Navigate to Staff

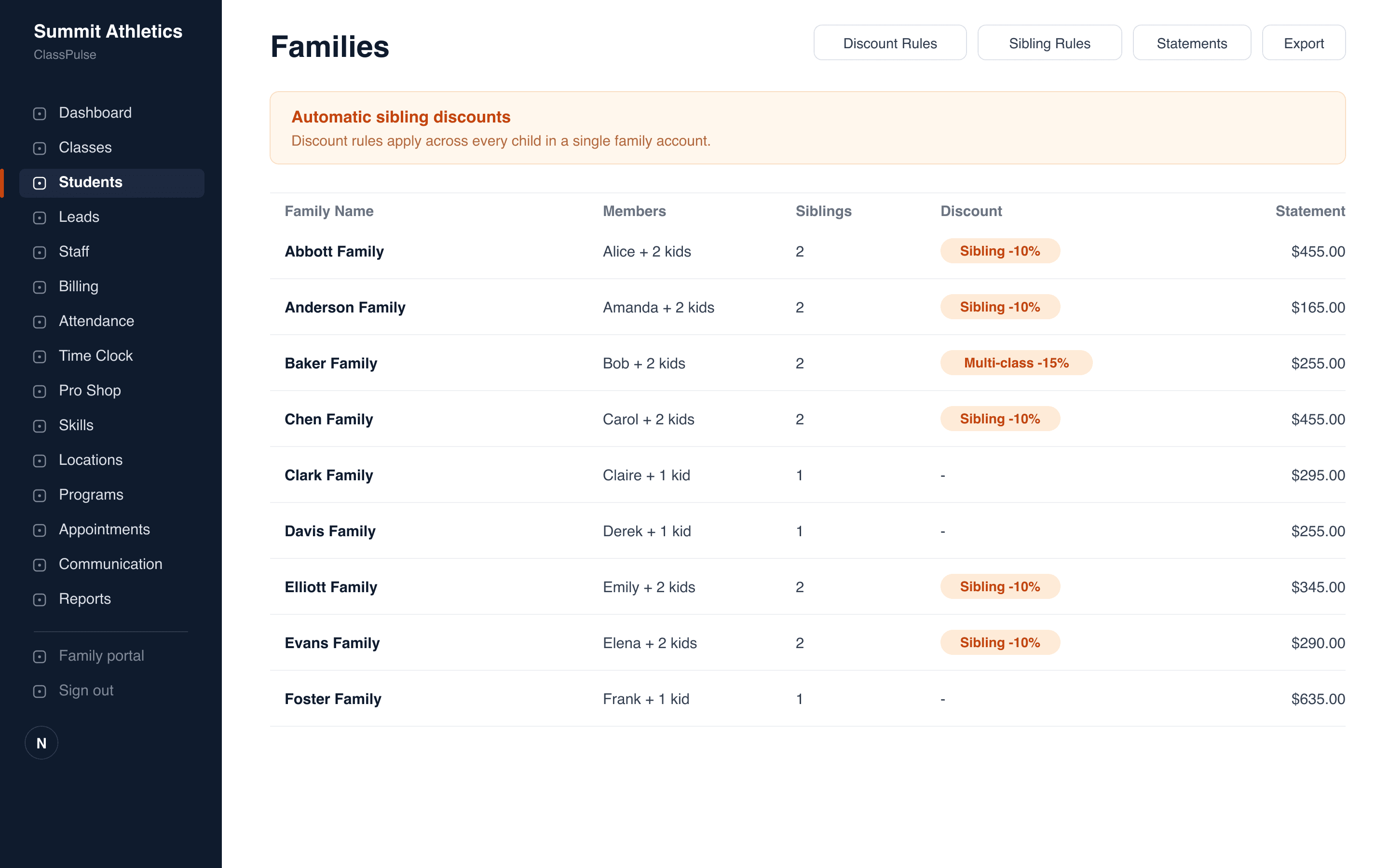pos(112,252)
